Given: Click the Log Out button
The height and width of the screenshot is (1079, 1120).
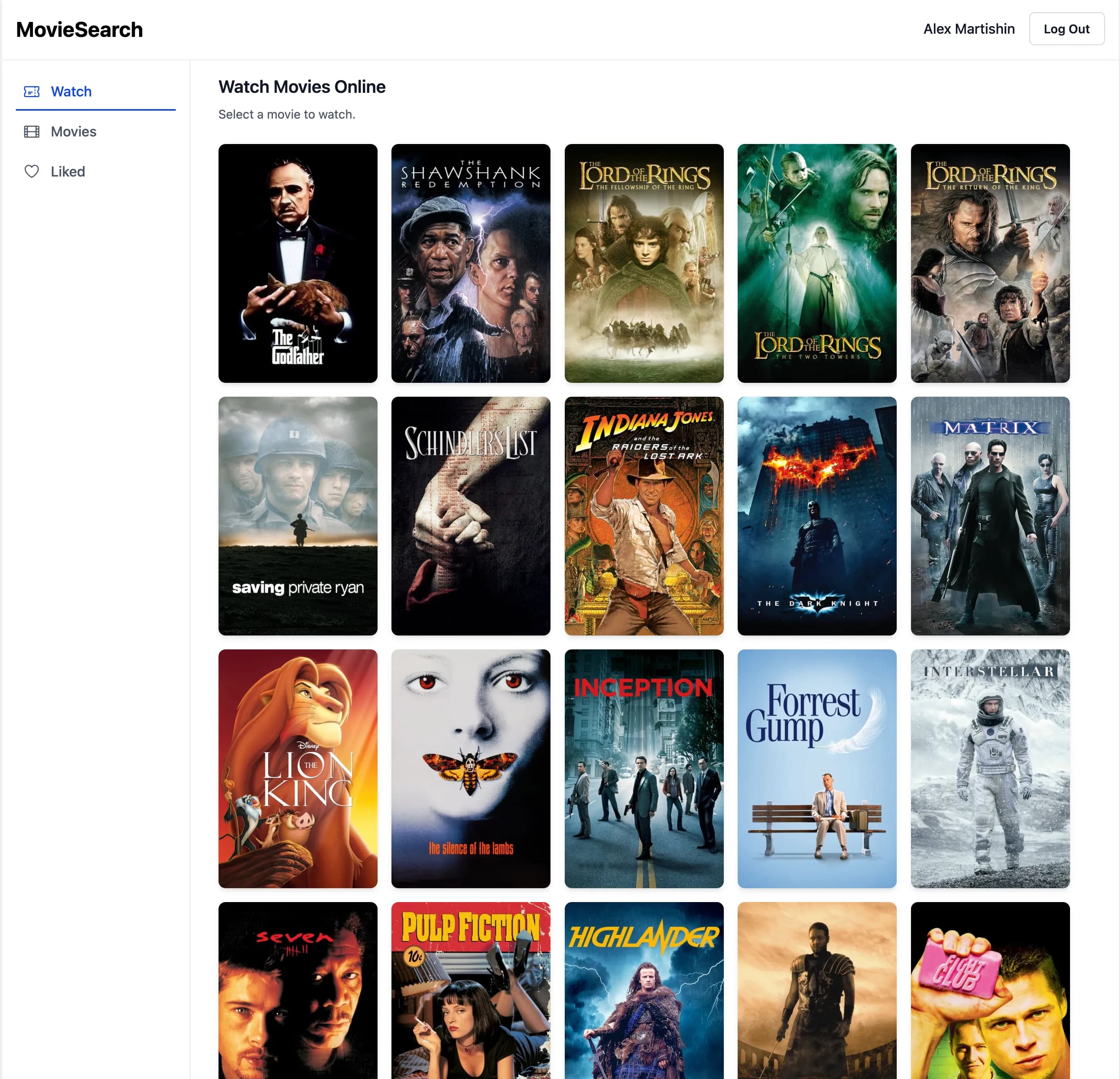Looking at the screenshot, I should [x=1066, y=29].
